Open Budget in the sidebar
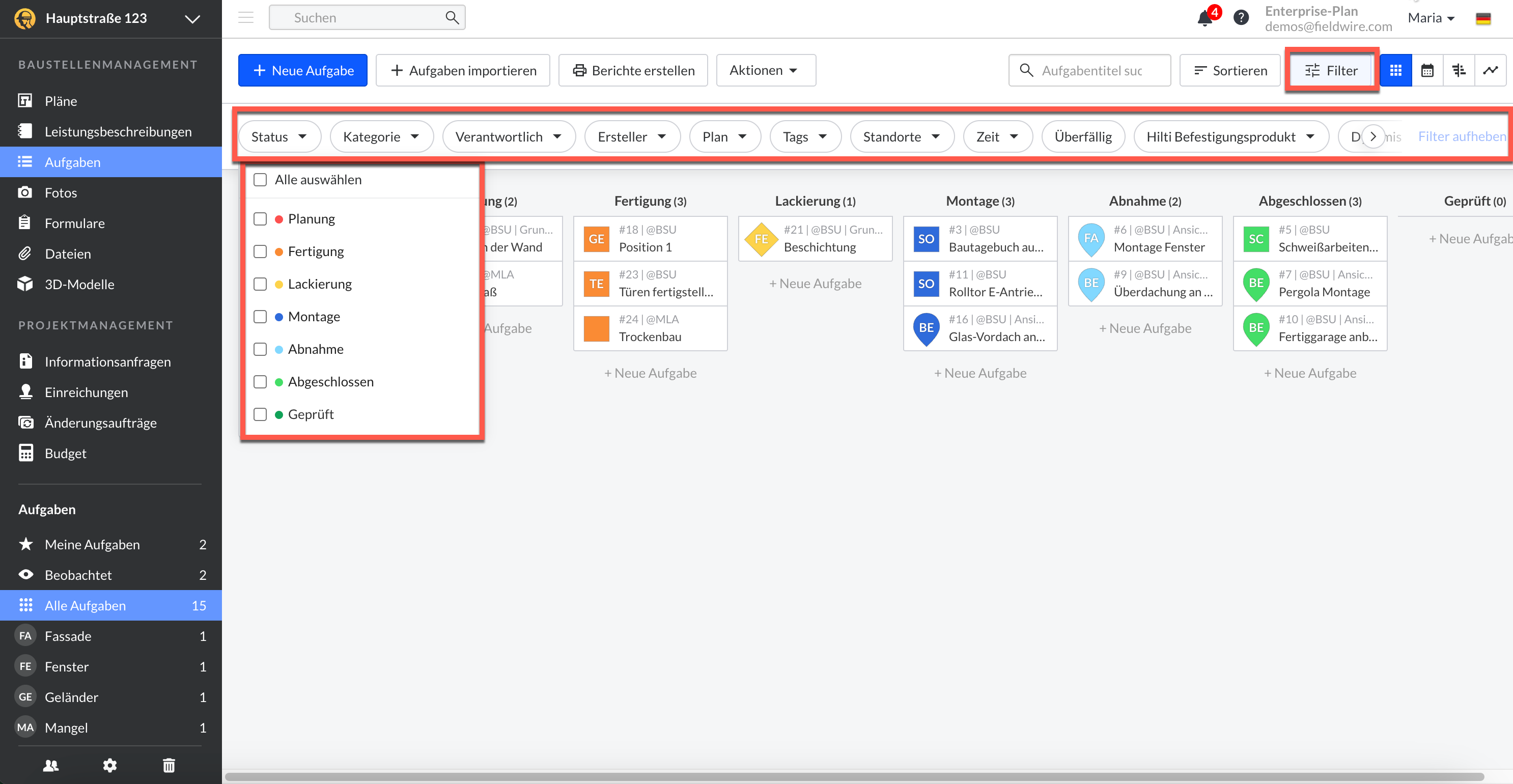The height and width of the screenshot is (784, 1513). (111, 454)
